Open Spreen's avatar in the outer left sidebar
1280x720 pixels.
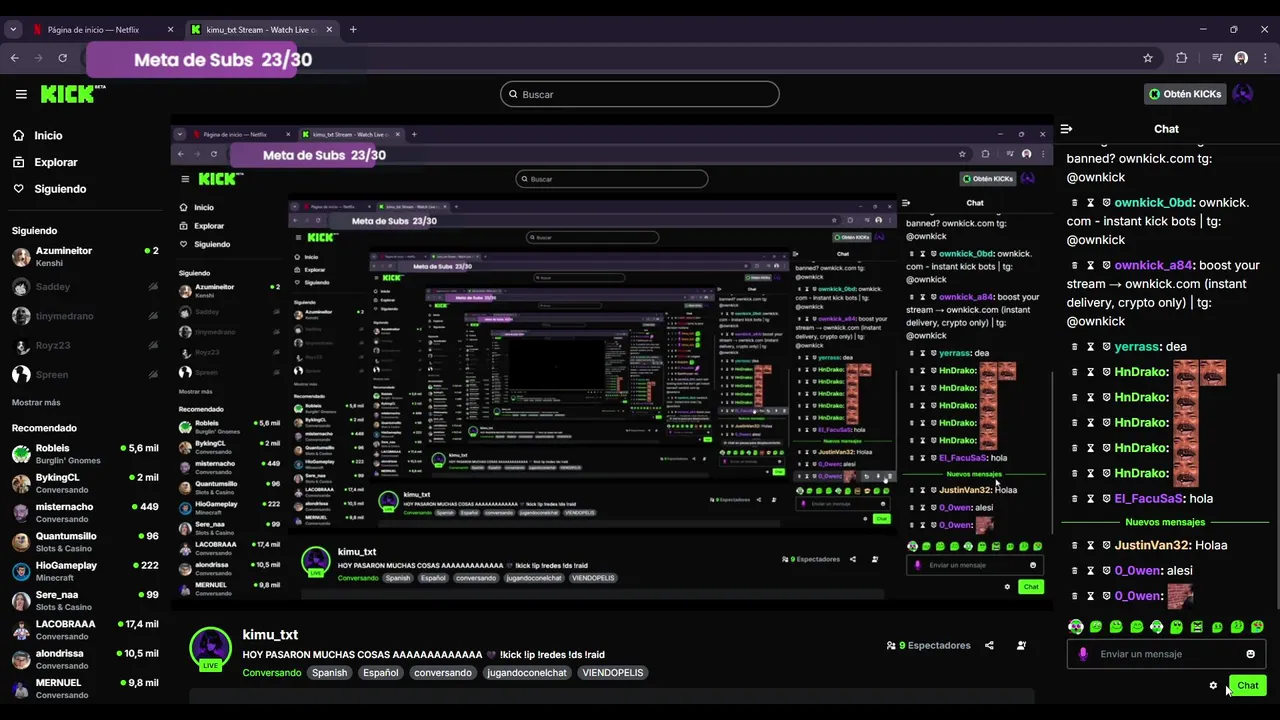(x=21, y=374)
